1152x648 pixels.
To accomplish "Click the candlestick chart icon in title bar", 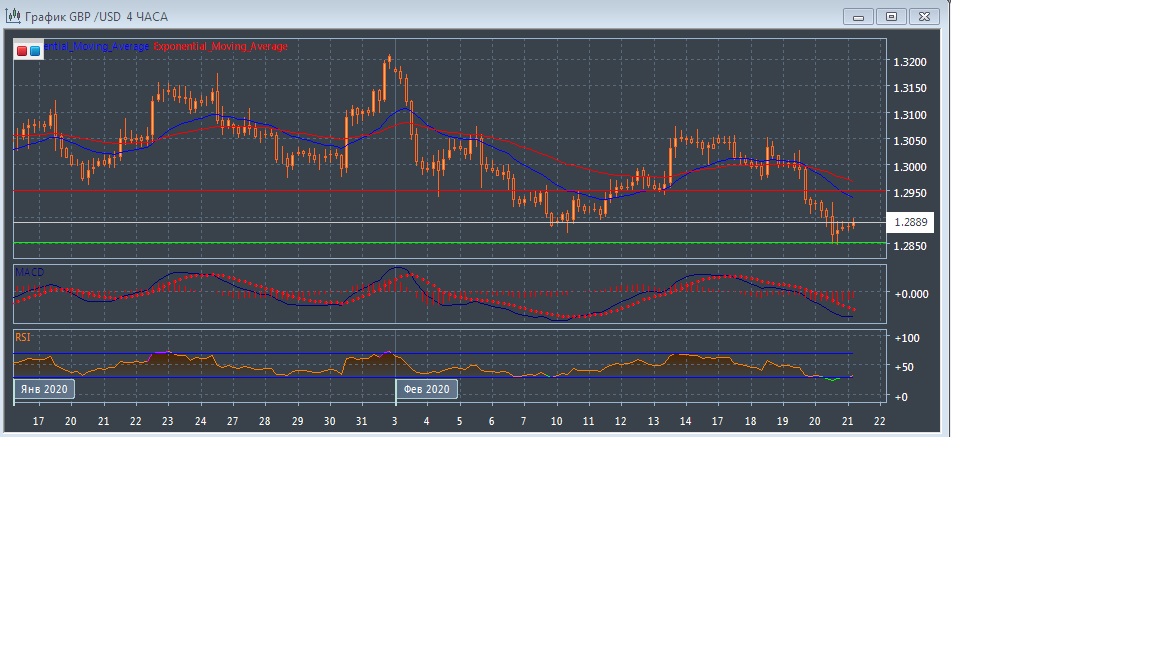I will click(x=14, y=16).
